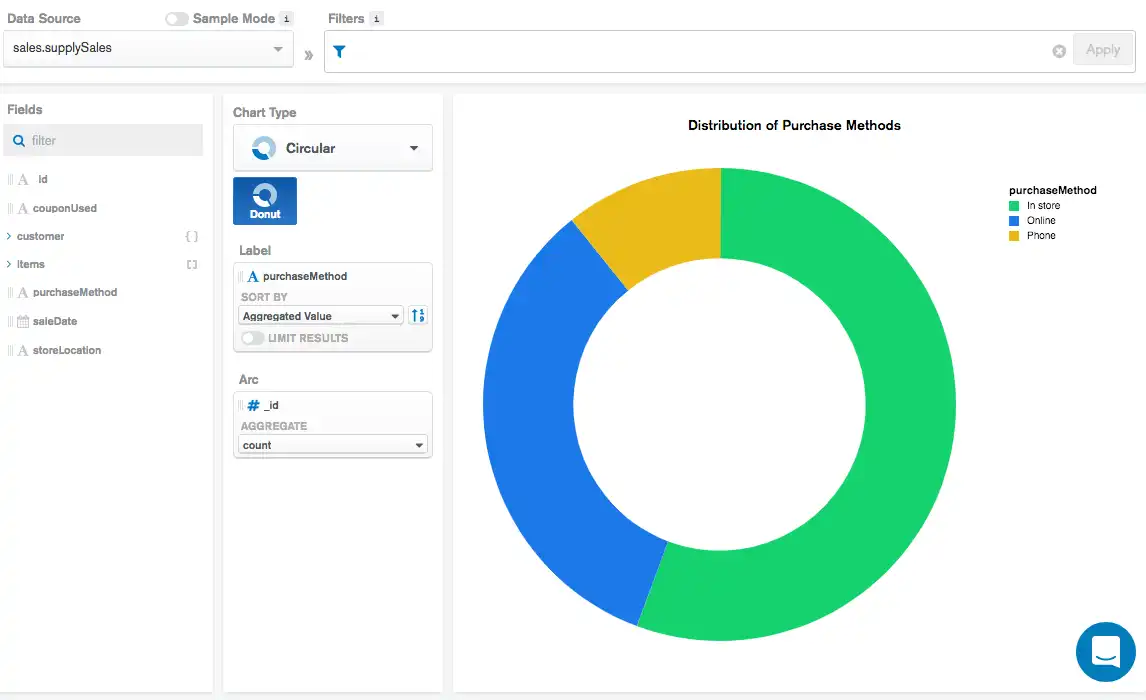The image size is (1146, 700).
Task: Collapse the panel using the double-chevron icon
Action: click(x=308, y=56)
